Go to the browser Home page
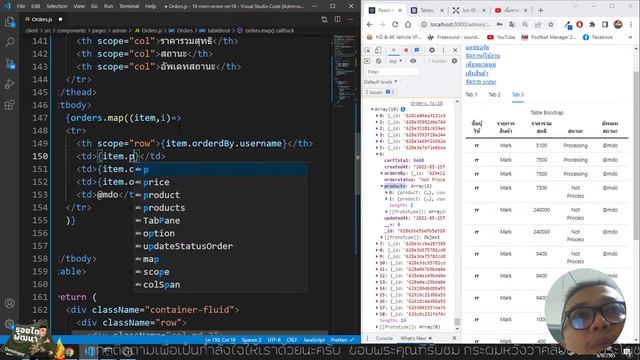The image size is (640, 360). click(408, 24)
